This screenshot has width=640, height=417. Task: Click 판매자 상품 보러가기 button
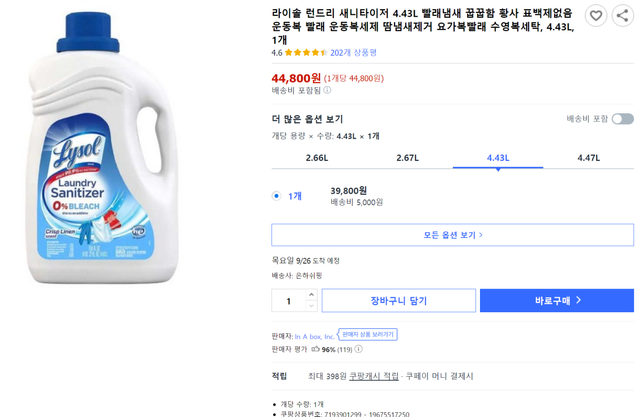[368, 335]
